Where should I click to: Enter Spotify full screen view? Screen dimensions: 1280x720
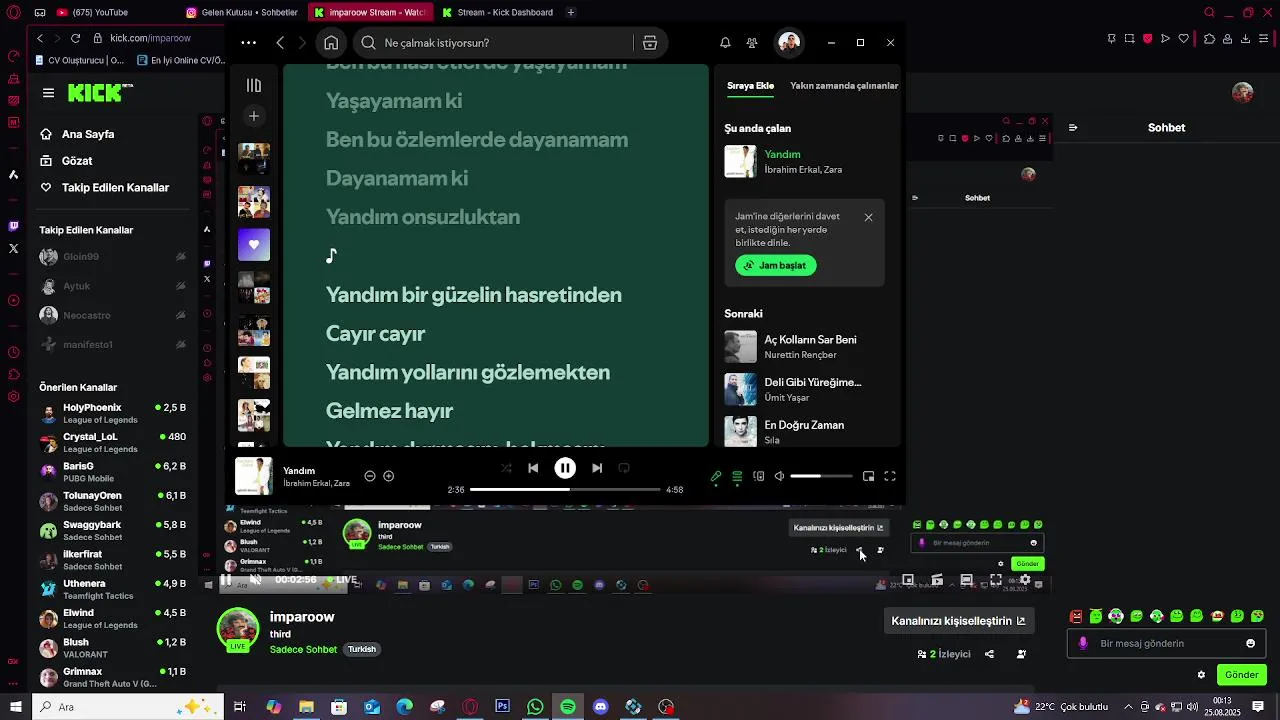pyautogui.click(x=890, y=477)
